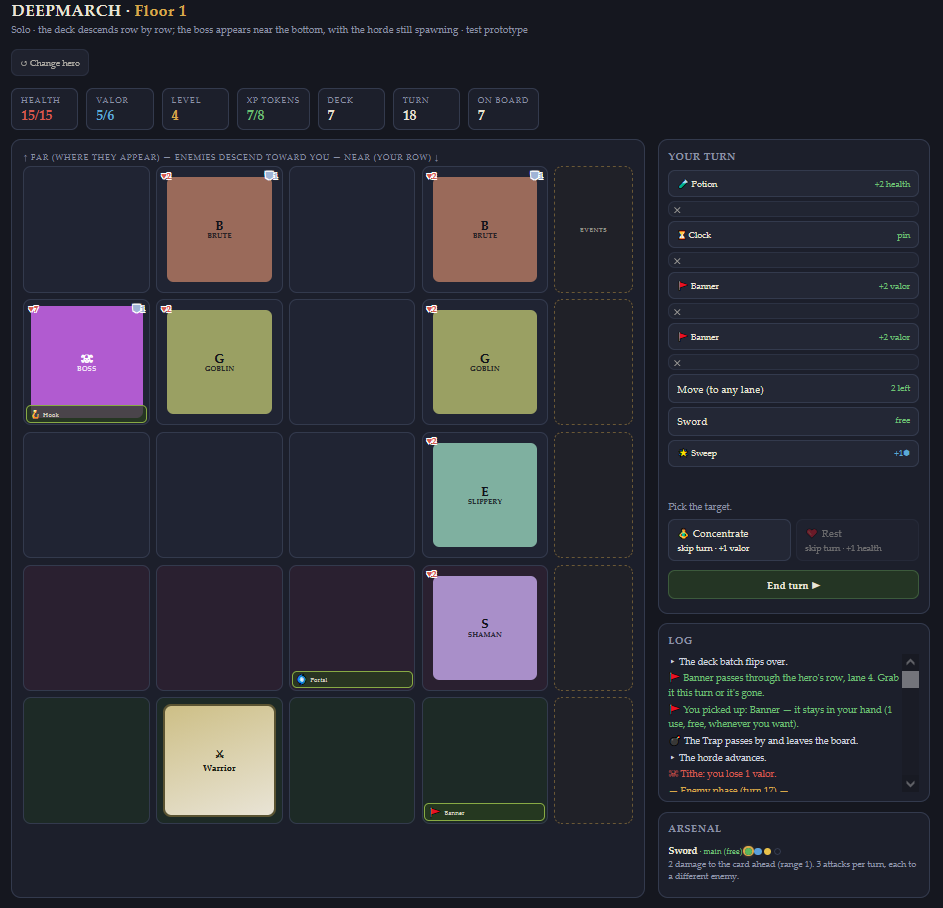The height and width of the screenshot is (908, 943).
Task: Activate the Clock pin item
Action: pyautogui.click(x=793, y=235)
